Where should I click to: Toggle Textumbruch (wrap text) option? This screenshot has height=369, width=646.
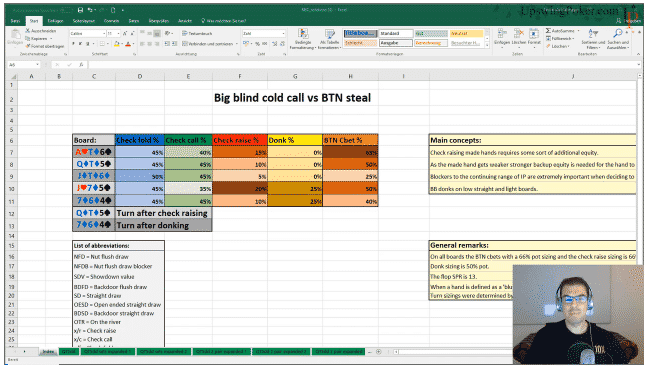[197, 33]
